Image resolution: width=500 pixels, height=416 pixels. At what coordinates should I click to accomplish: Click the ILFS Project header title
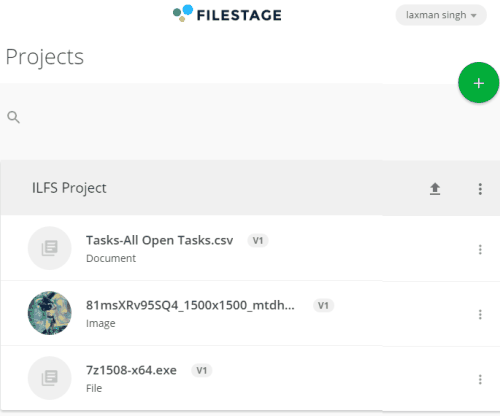(69, 188)
